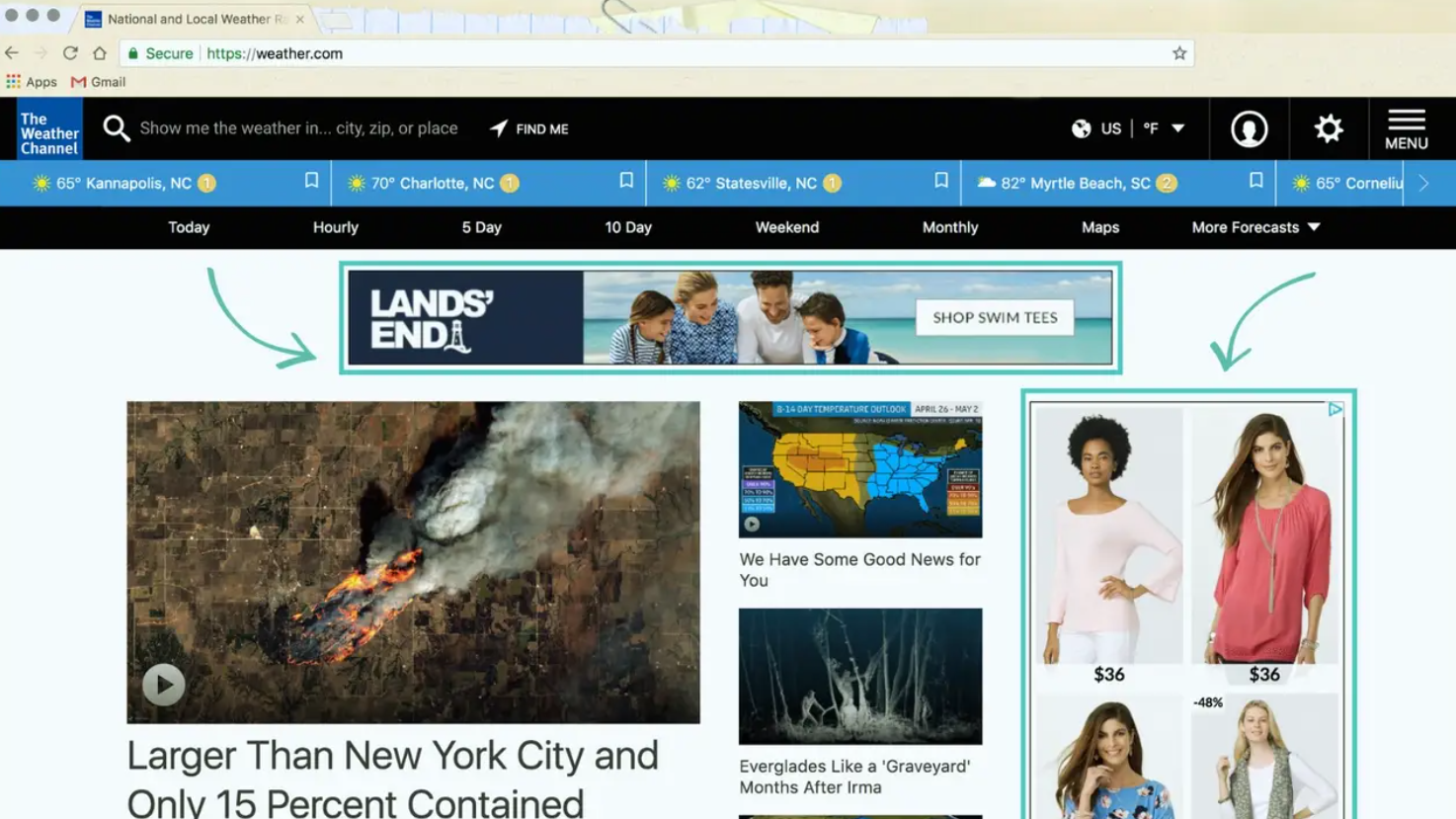The width and height of the screenshot is (1456, 819).
Task: Select the Monthly forecast tab
Action: click(x=949, y=227)
